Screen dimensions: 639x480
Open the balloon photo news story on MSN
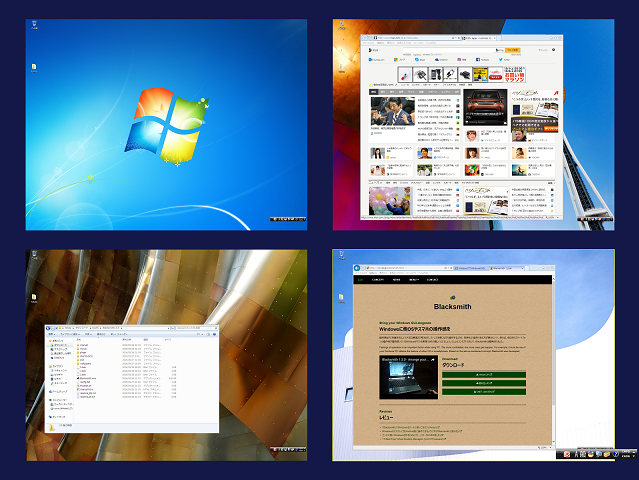tap(390, 201)
